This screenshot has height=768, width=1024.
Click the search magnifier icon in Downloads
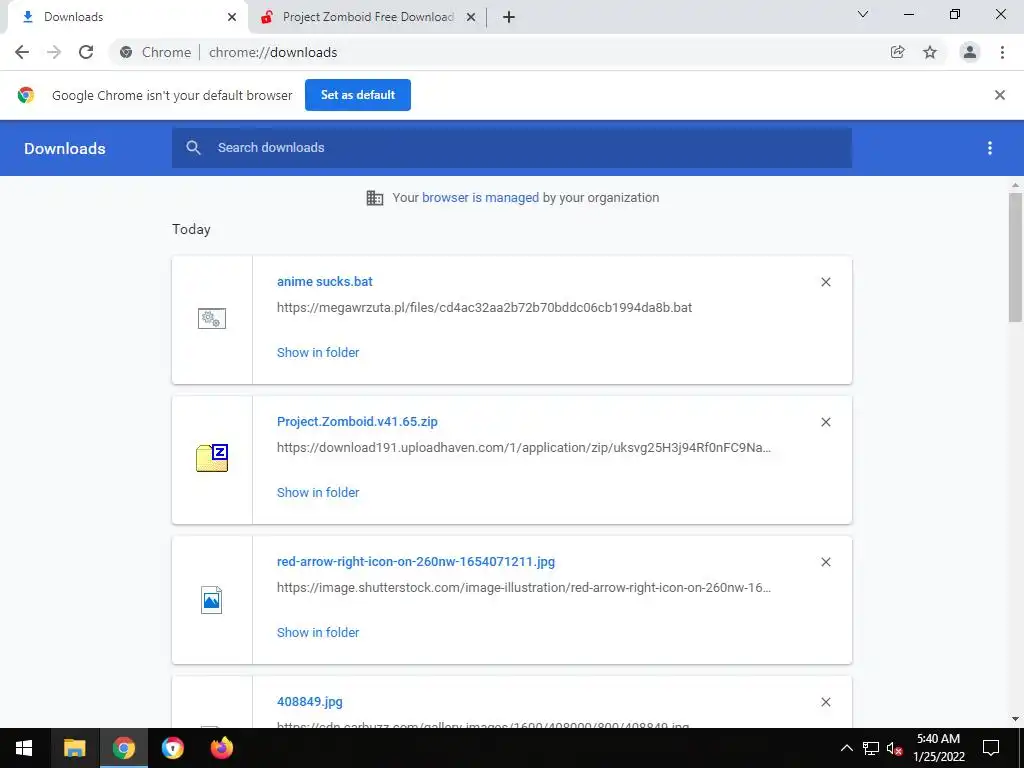coord(193,148)
